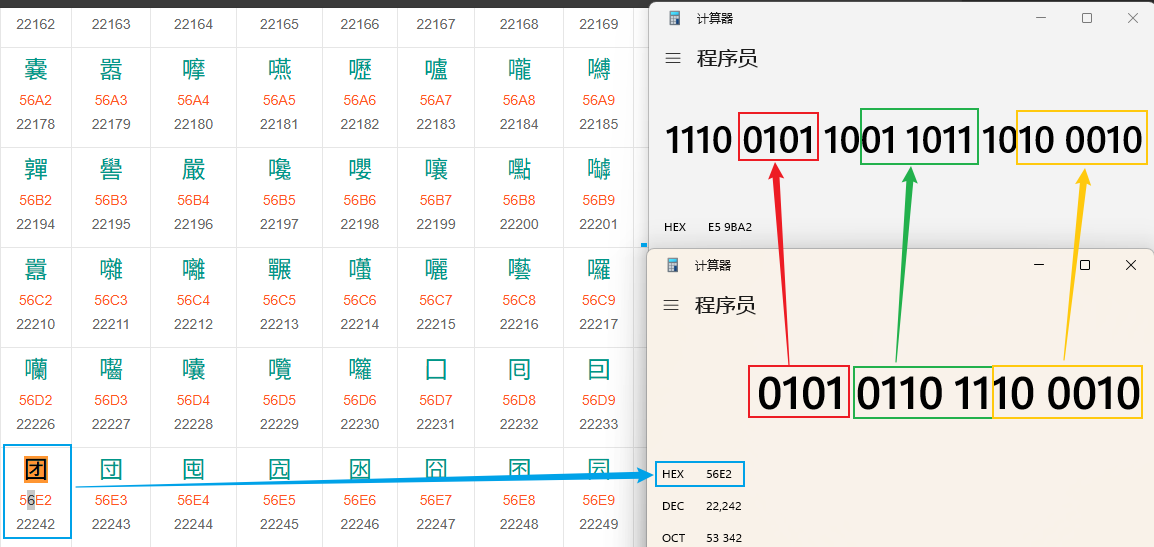
Task: Click calculator app icon in lower window title
Action: [x=673, y=265]
